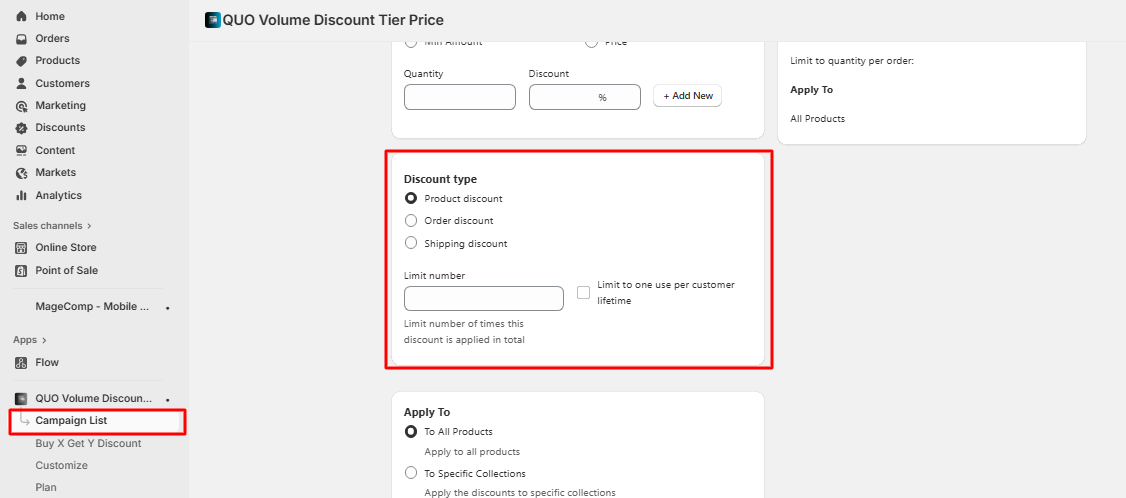Click the Point of Sale icon
The image size is (1126, 498).
coord(21,270)
